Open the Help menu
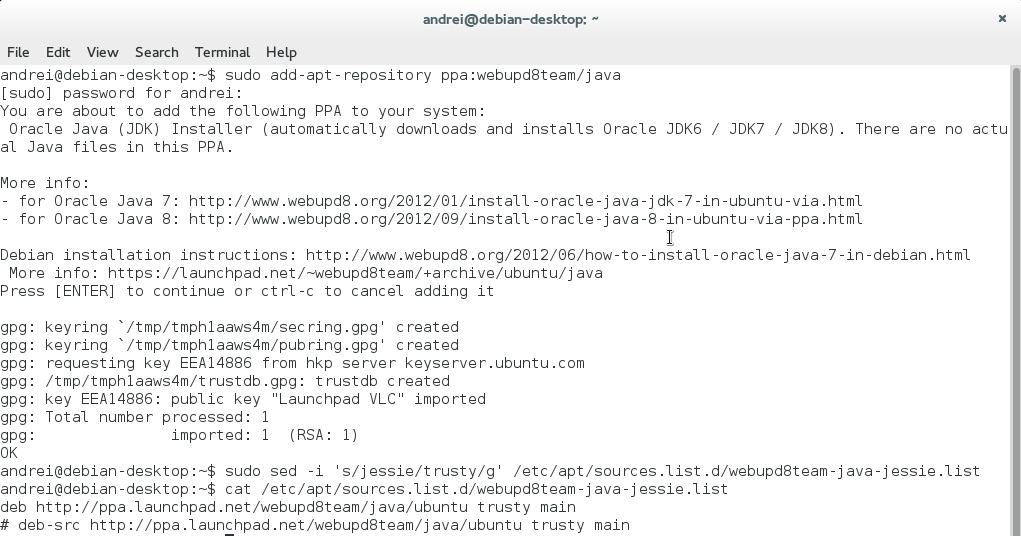 [x=281, y=52]
